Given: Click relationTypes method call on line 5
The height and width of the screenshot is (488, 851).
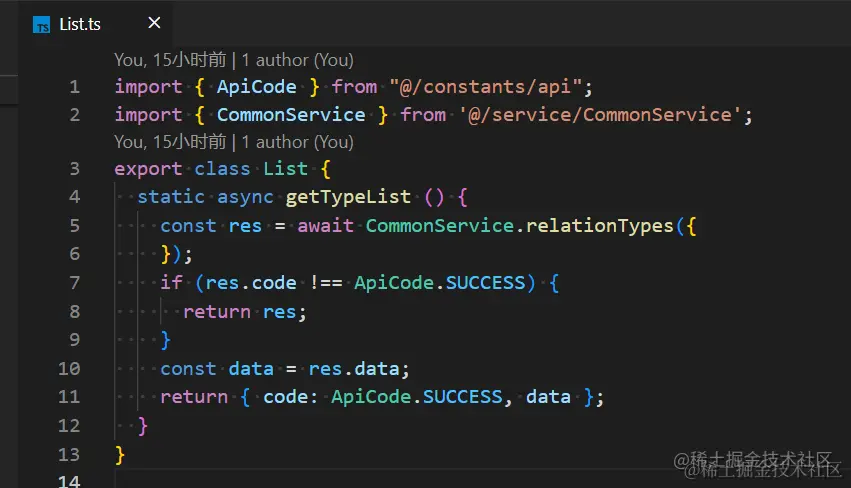Looking at the screenshot, I should (600, 225).
